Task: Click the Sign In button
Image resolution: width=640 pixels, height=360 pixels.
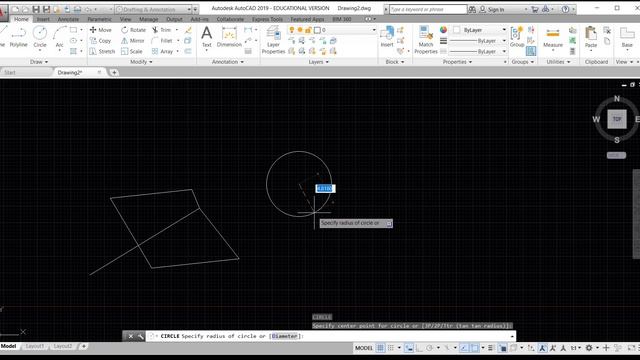Action: pos(492,9)
